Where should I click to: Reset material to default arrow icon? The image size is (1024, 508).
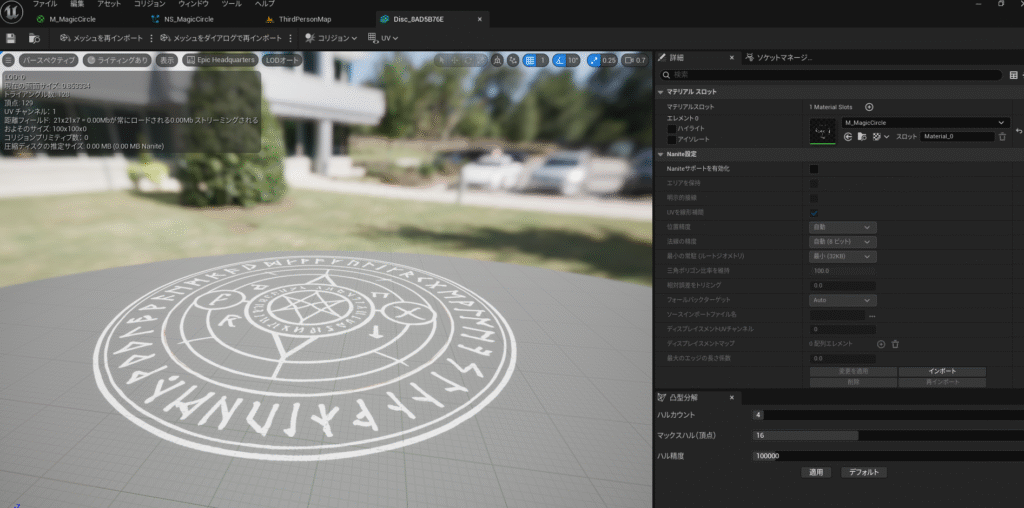1019,131
